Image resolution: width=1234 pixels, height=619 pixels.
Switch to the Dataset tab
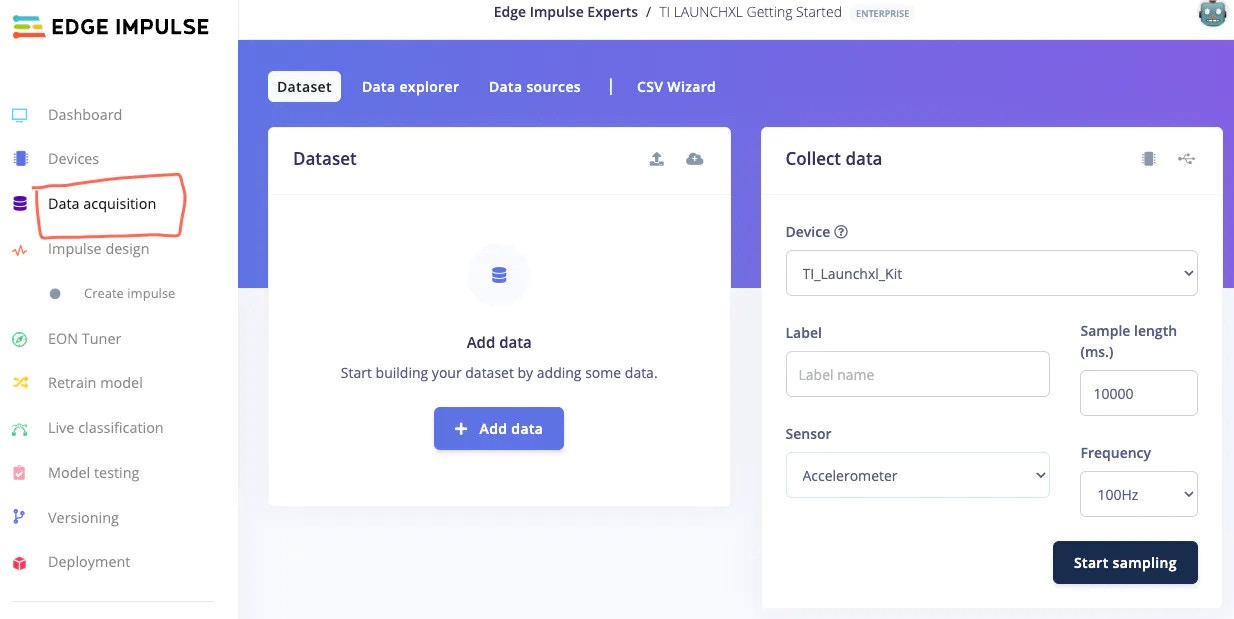[304, 87]
